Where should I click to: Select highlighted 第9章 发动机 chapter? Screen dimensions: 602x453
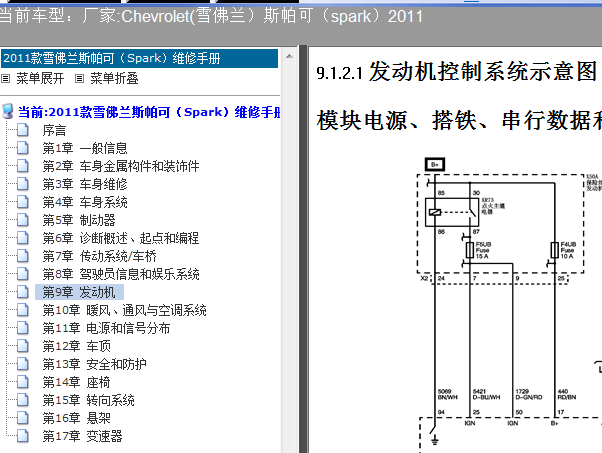click(79, 292)
